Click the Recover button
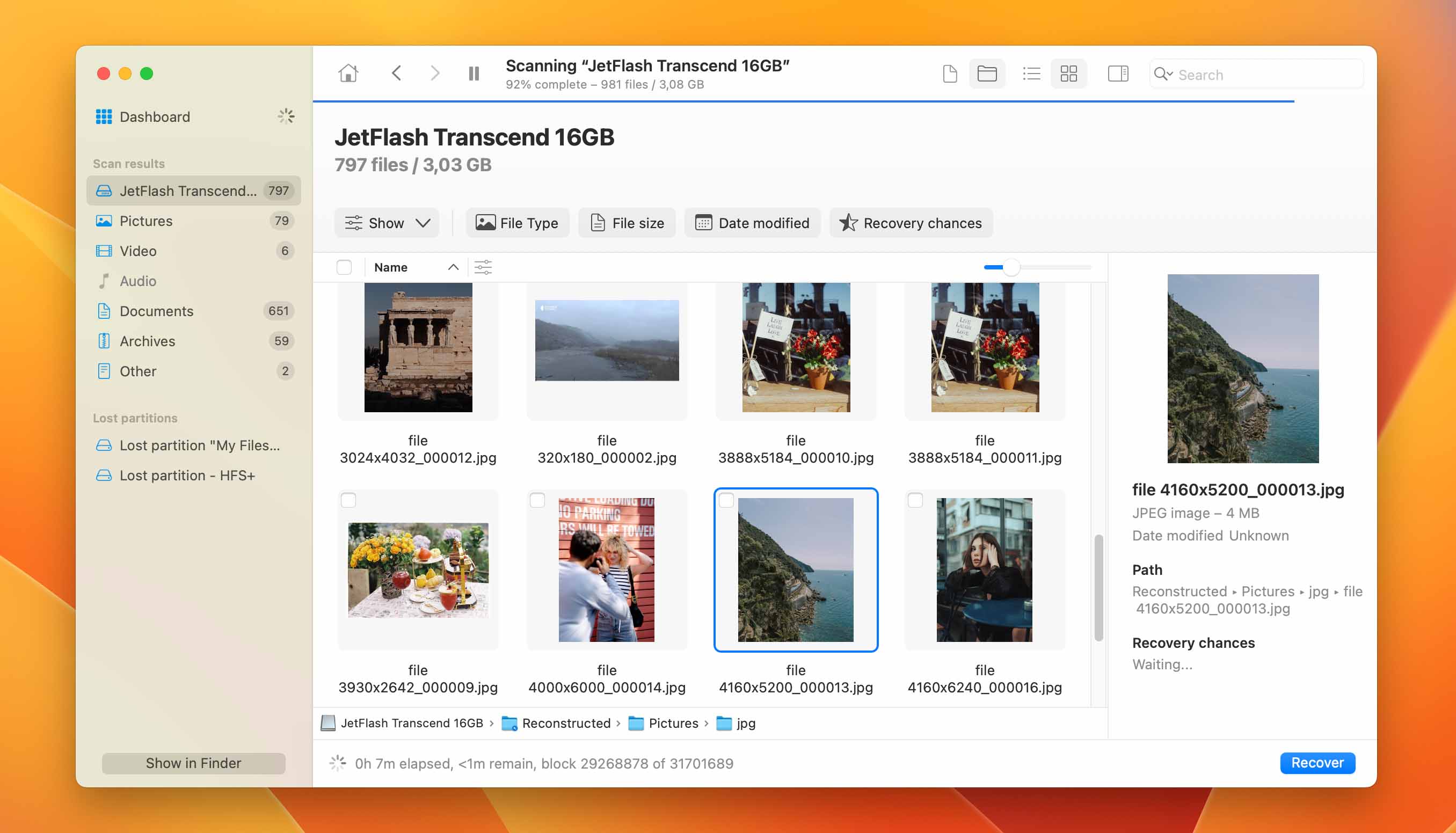Viewport: 1456px width, 833px height. click(x=1317, y=763)
